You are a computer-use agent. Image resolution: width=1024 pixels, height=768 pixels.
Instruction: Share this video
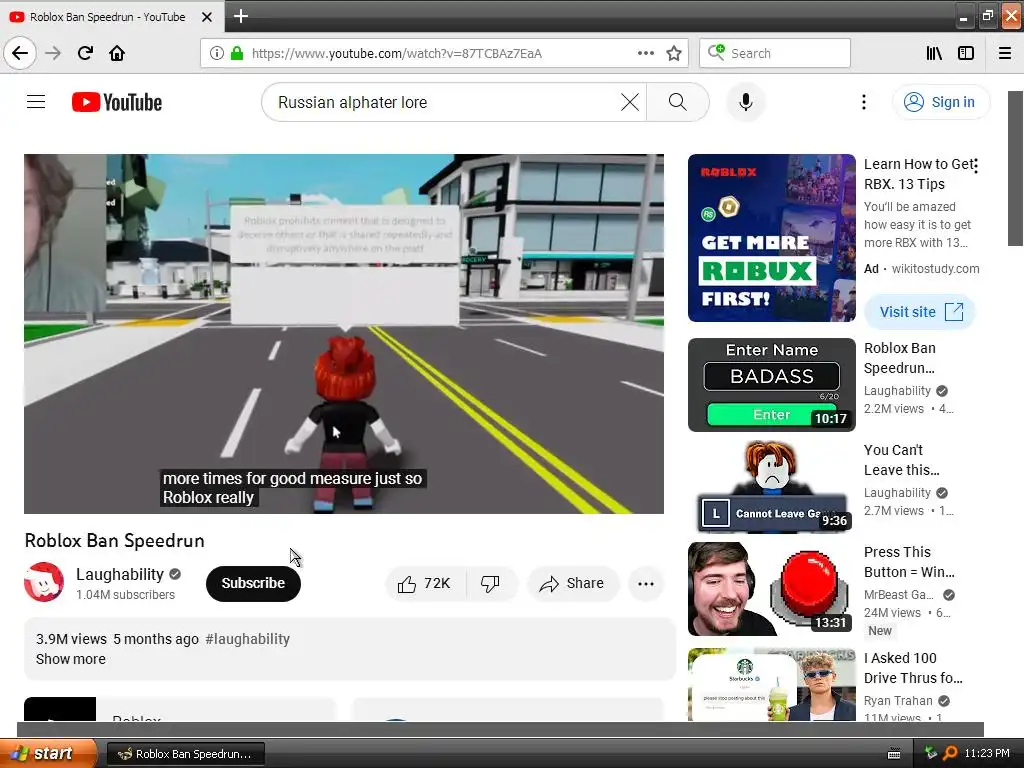point(572,583)
